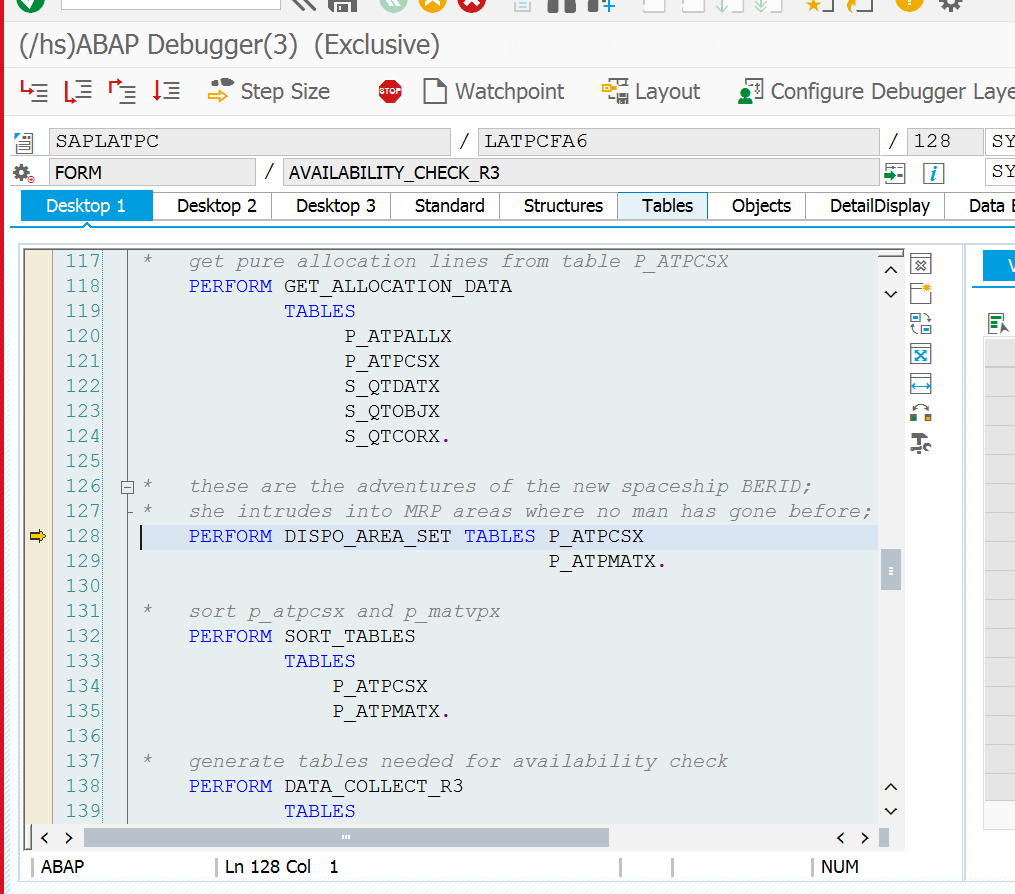This screenshot has height=894, width=1015.
Task: Click the Single Step (step into) icon
Action: pos(34,91)
